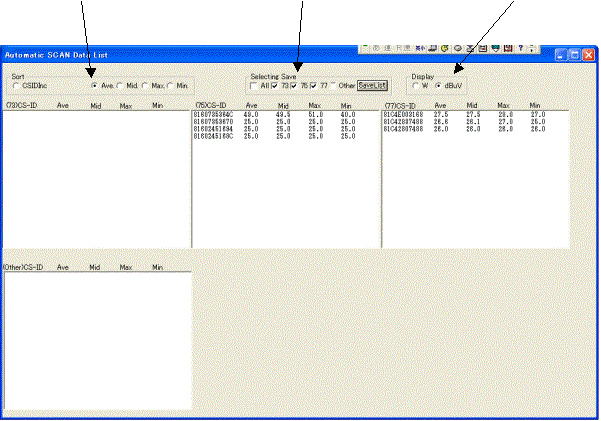Select dBuV display radio button
Image resolution: width=601 pixels, height=421 pixels.
click(x=439, y=86)
